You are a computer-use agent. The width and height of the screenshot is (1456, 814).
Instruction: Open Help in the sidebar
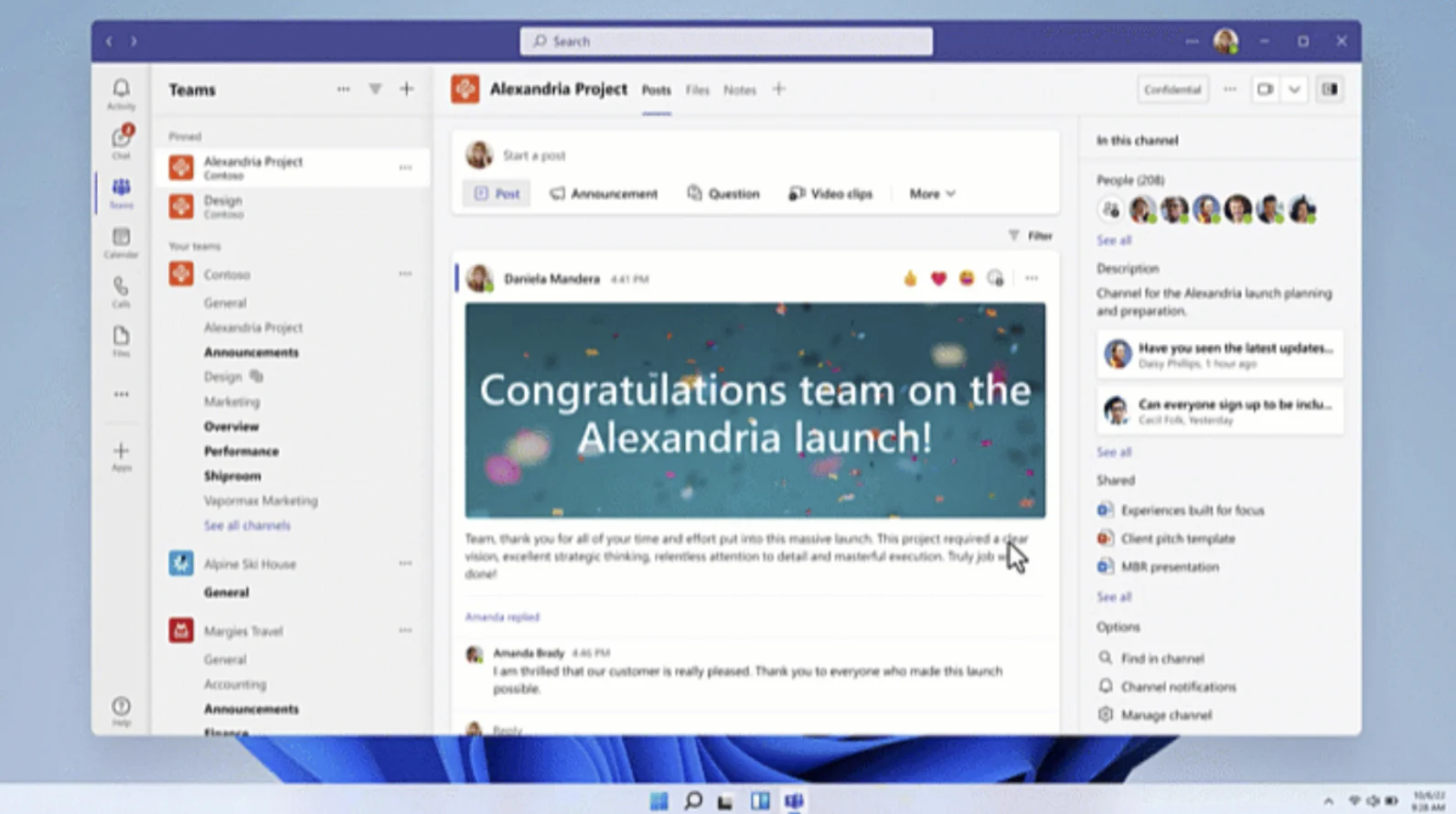pyautogui.click(x=121, y=711)
